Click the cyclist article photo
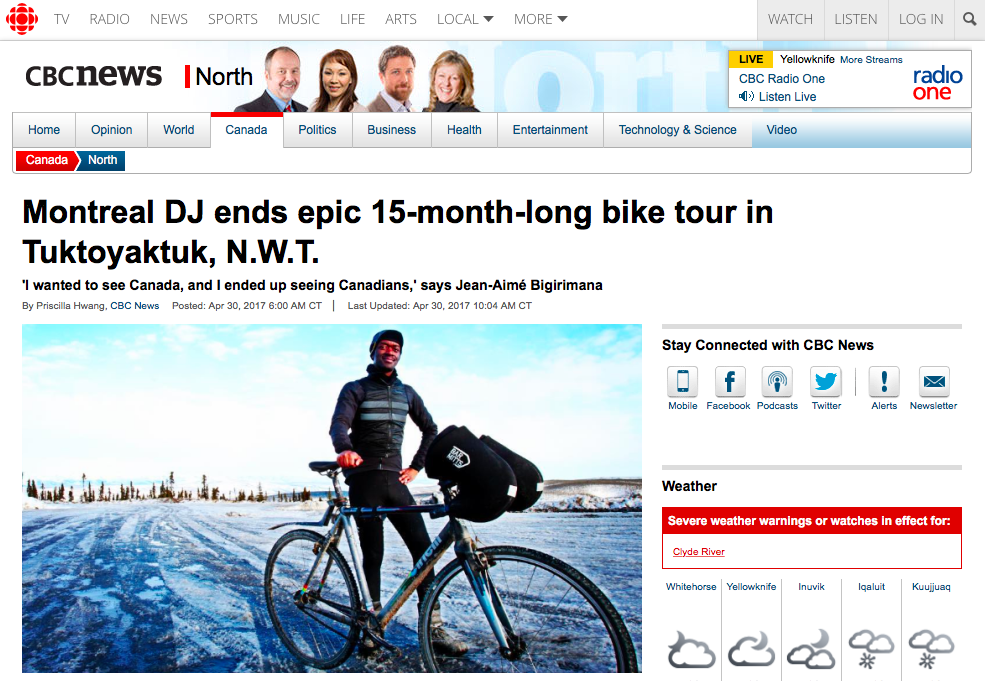The image size is (985, 681). tap(332, 498)
